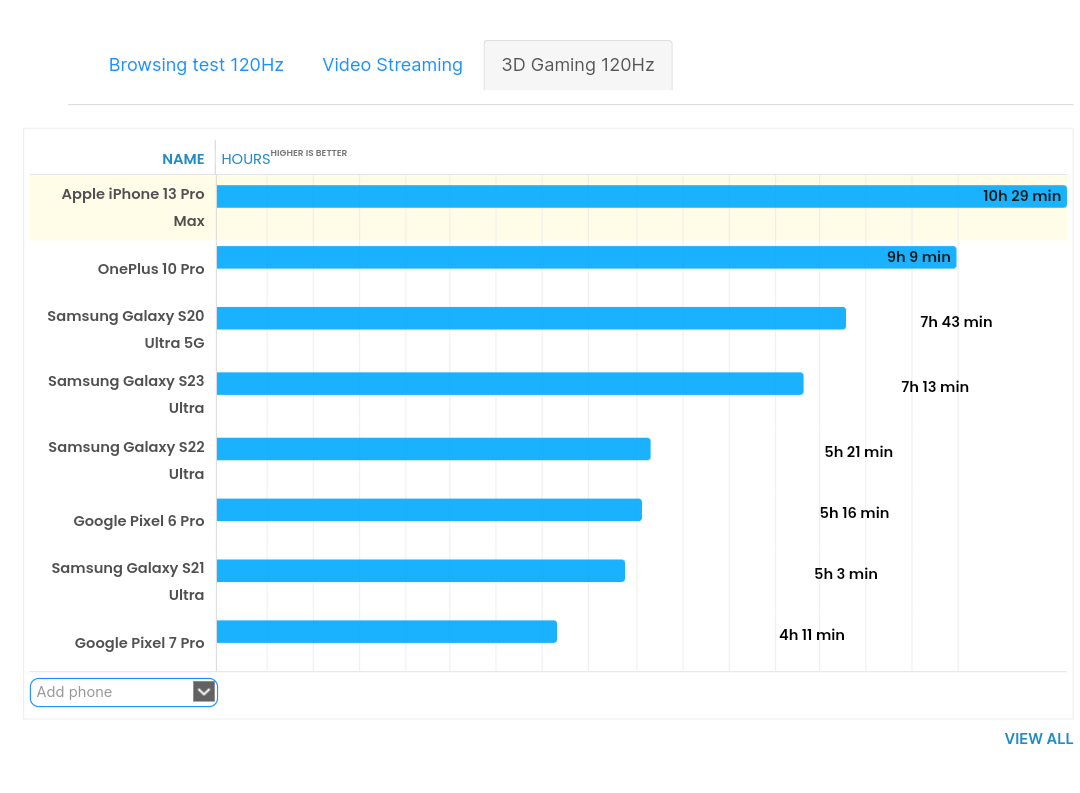Click the Apple iPhone 13 Pro Max bar
Viewport: 1080px width, 793px height.
640,196
